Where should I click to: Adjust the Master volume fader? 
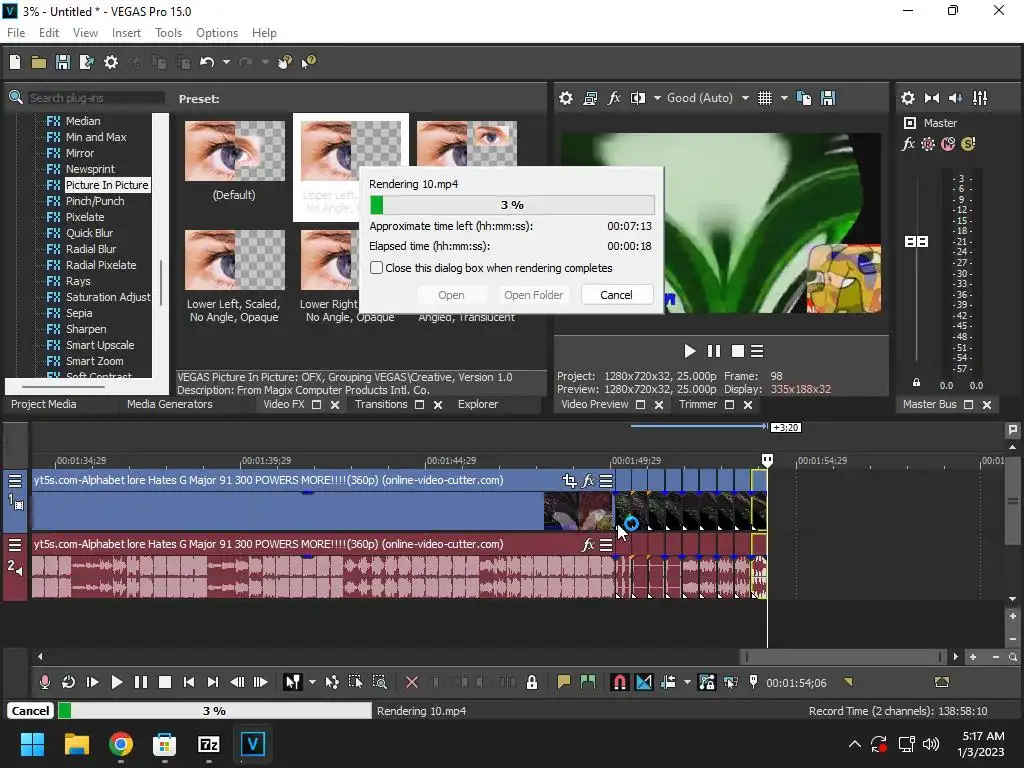coord(916,242)
